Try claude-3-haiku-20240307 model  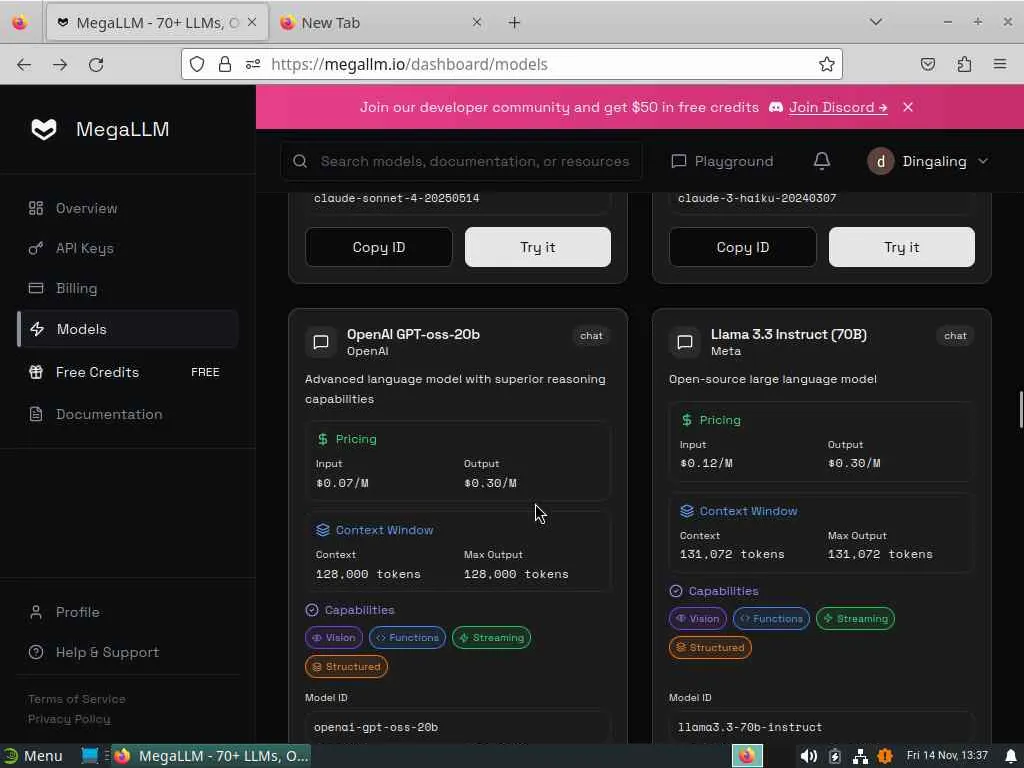[x=901, y=247]
